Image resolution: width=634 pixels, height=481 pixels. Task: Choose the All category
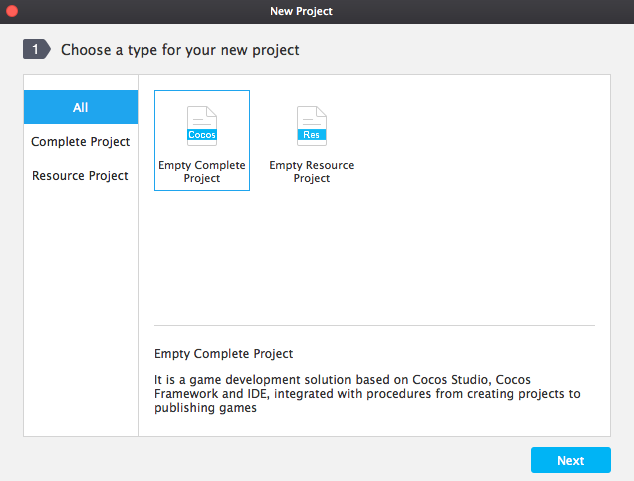pyautogui.click(x=81, y=107)
